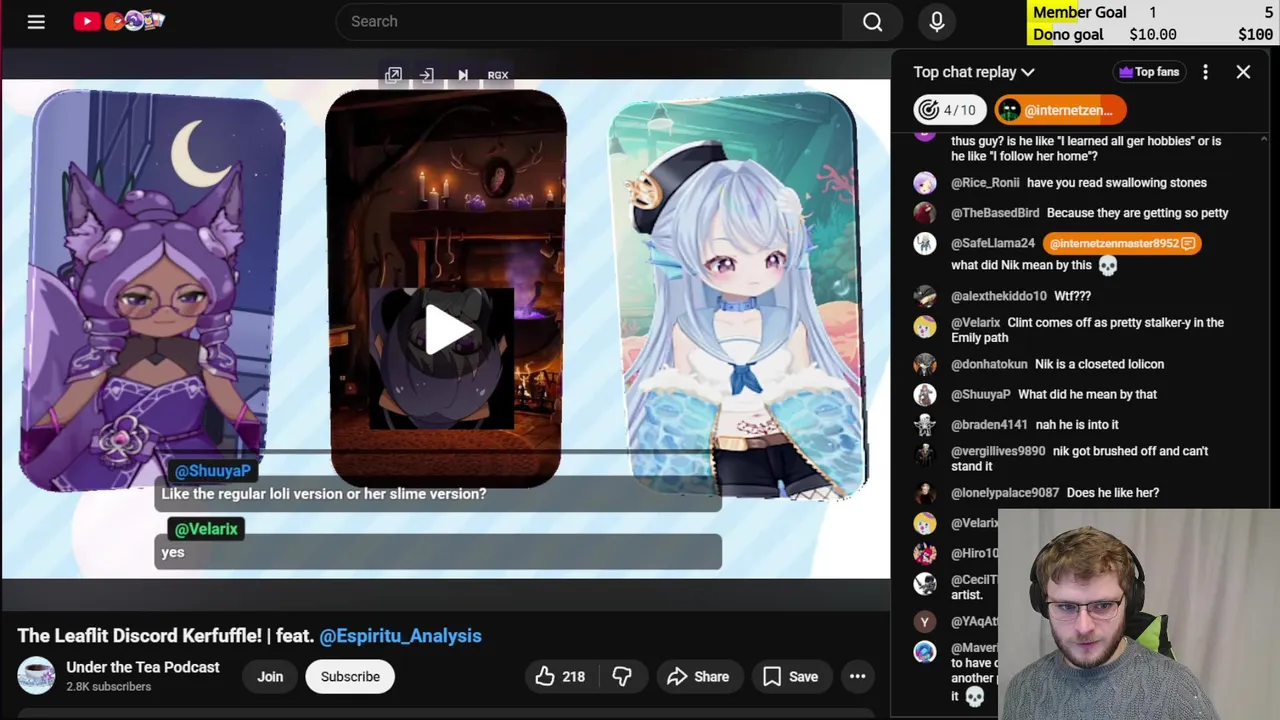
Task: Click @lonelypalace9087's avatar in chat
Action: 925,493
